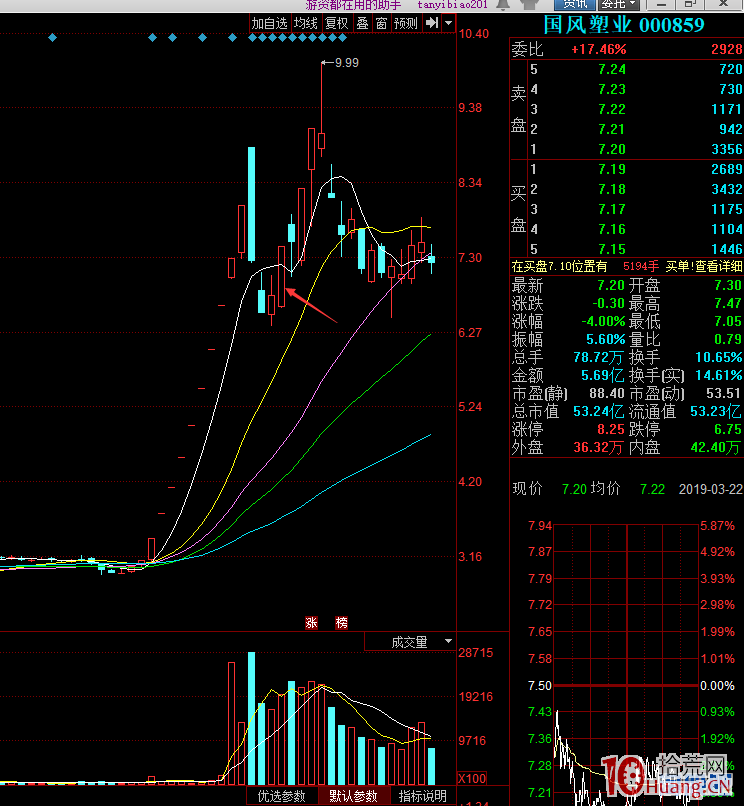This screenshot has width=744, height=806.
Task: Click the notification bell icon
Action: 503,4
